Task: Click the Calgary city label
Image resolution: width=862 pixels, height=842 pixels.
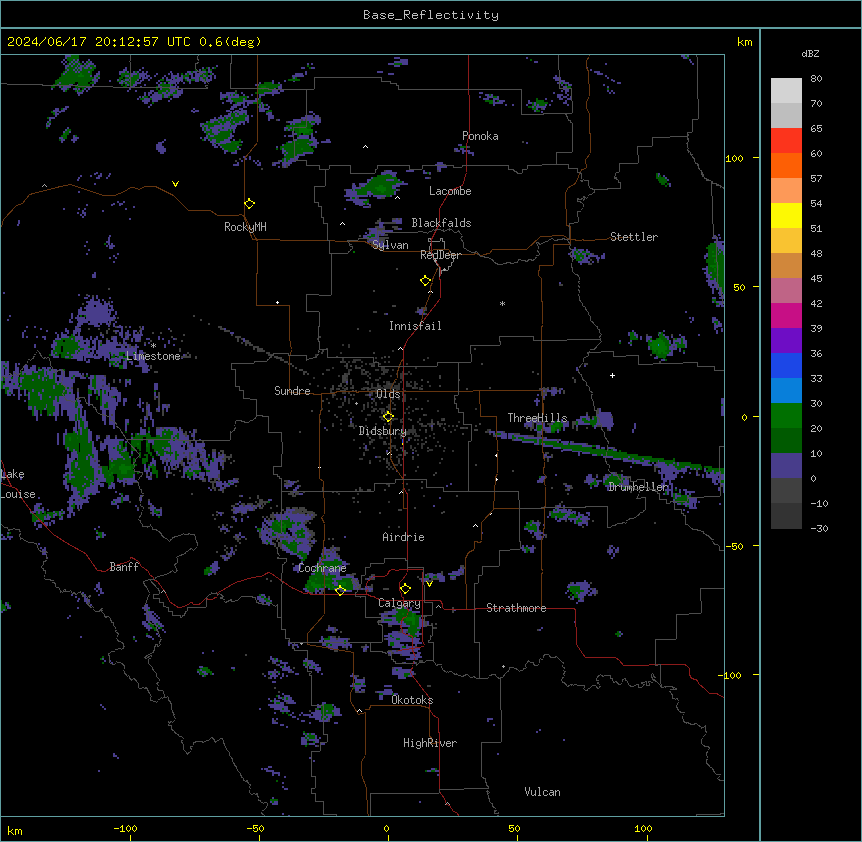Action: [x=399, y=603]
